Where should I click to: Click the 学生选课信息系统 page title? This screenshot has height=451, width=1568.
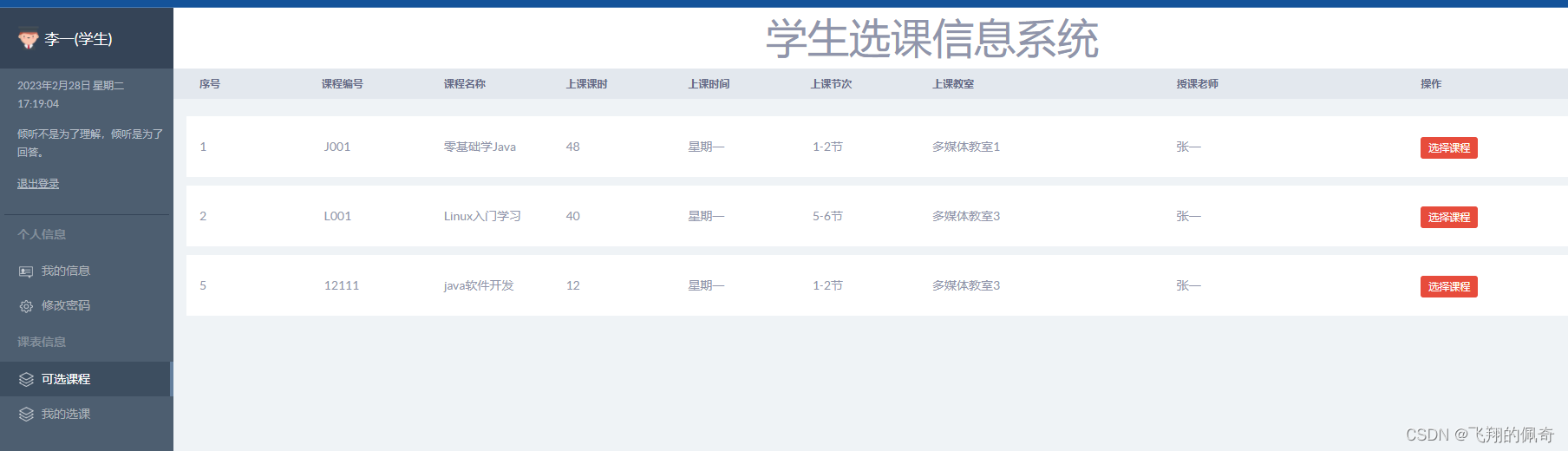pos(932,39)
